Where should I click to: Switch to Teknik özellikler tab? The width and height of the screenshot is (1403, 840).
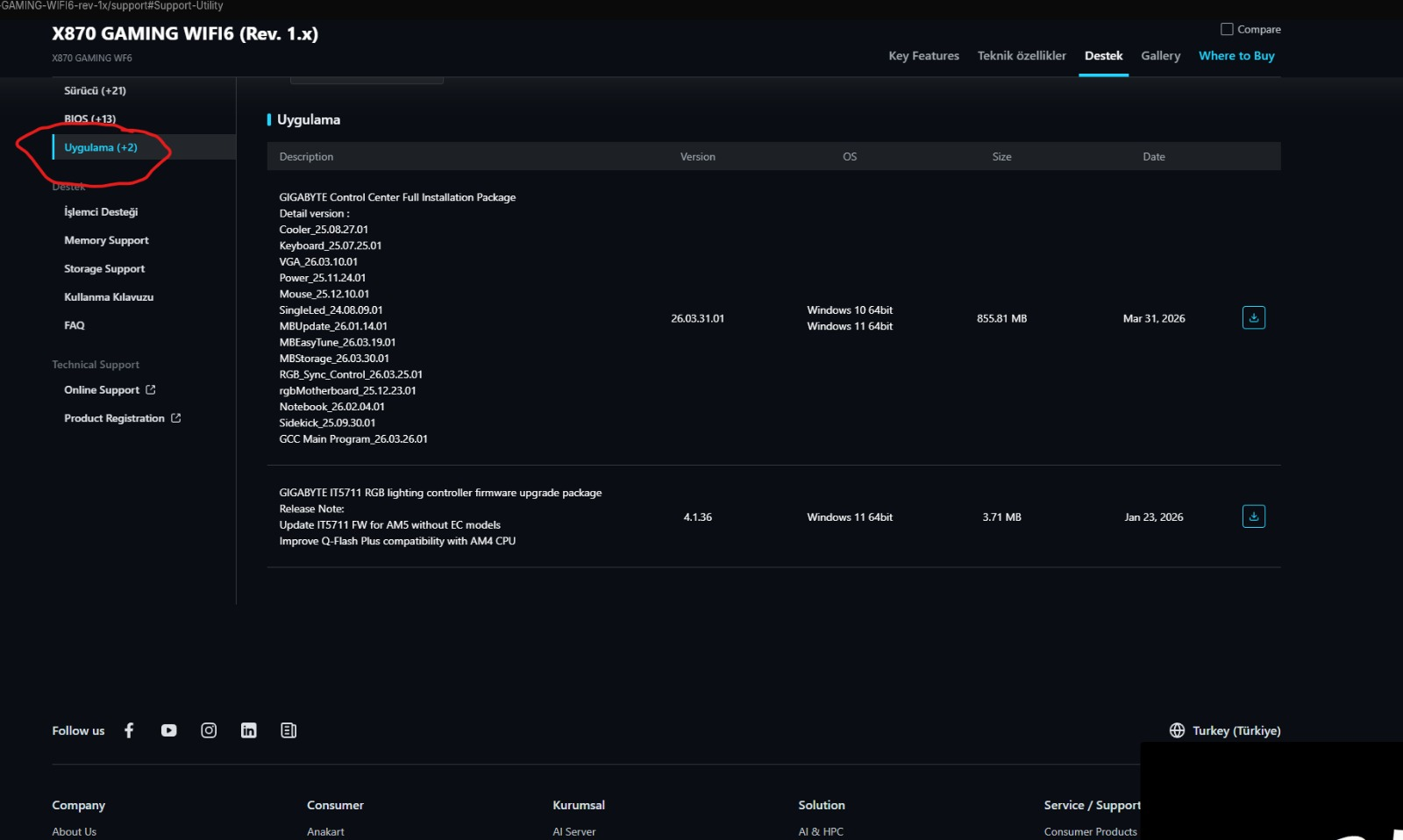[1022, 55]
